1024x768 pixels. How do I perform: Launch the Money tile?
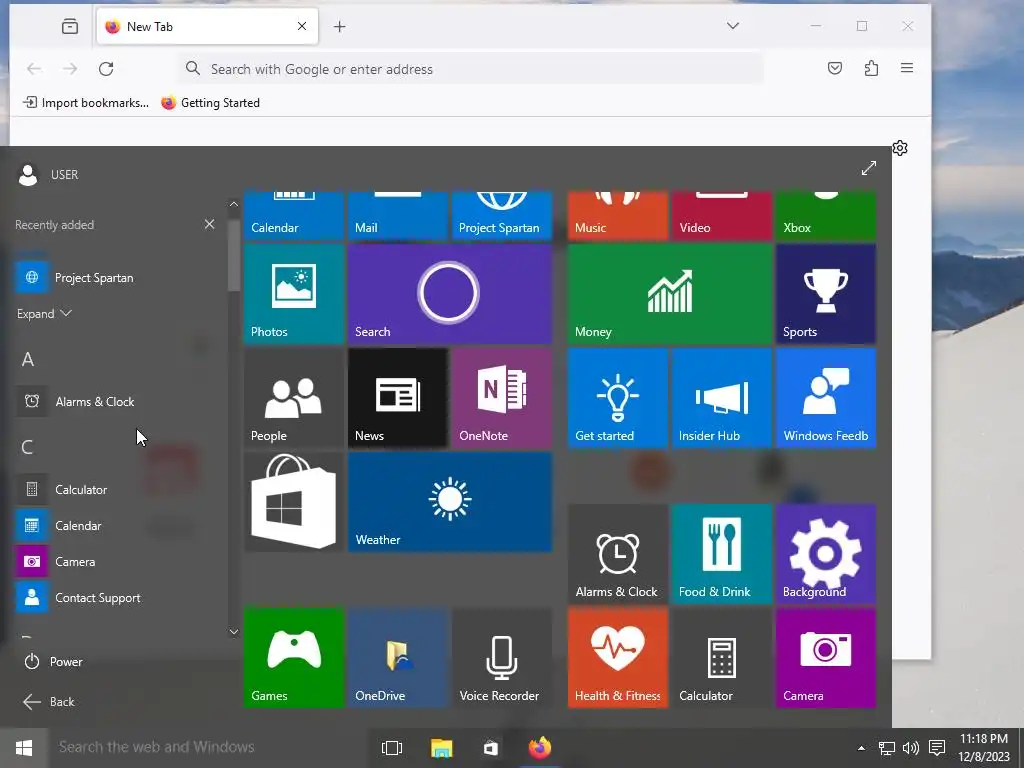669,294
